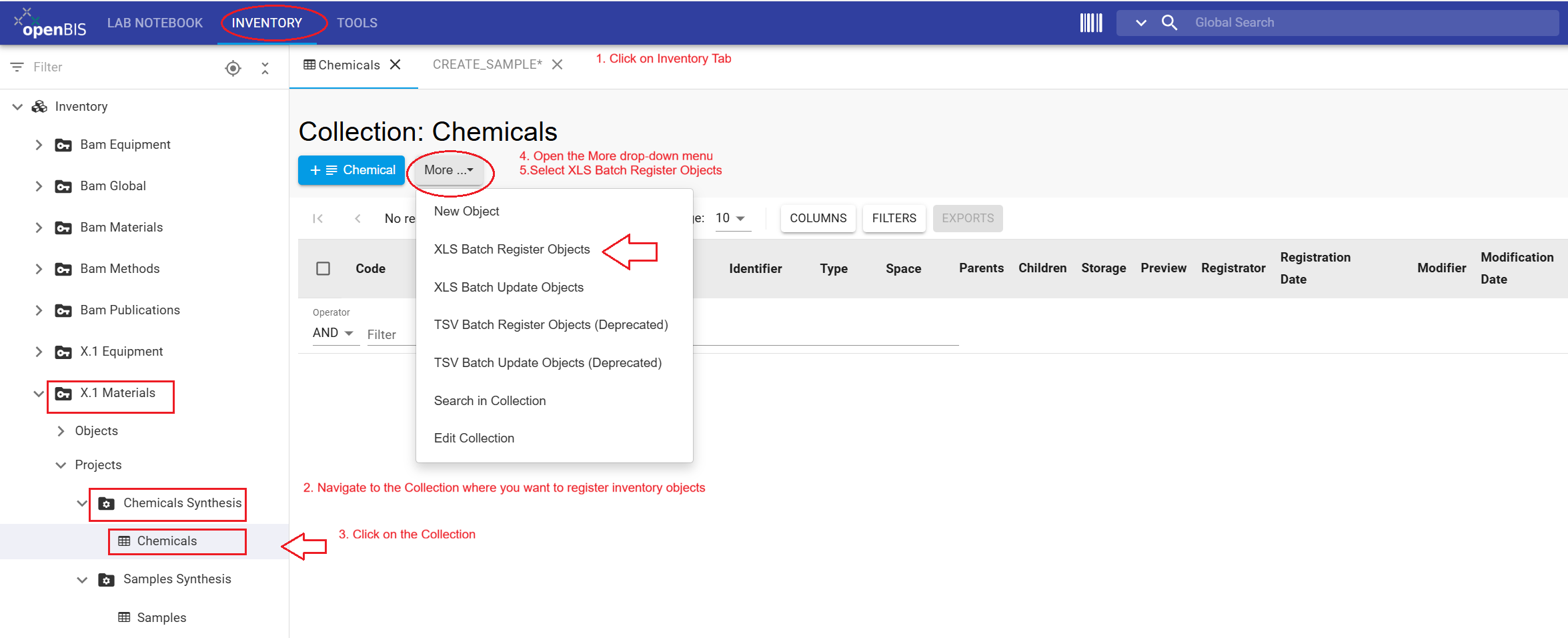Sort by the Identifier column header
Screen dimensions: 1568x638
pos(756,268)
